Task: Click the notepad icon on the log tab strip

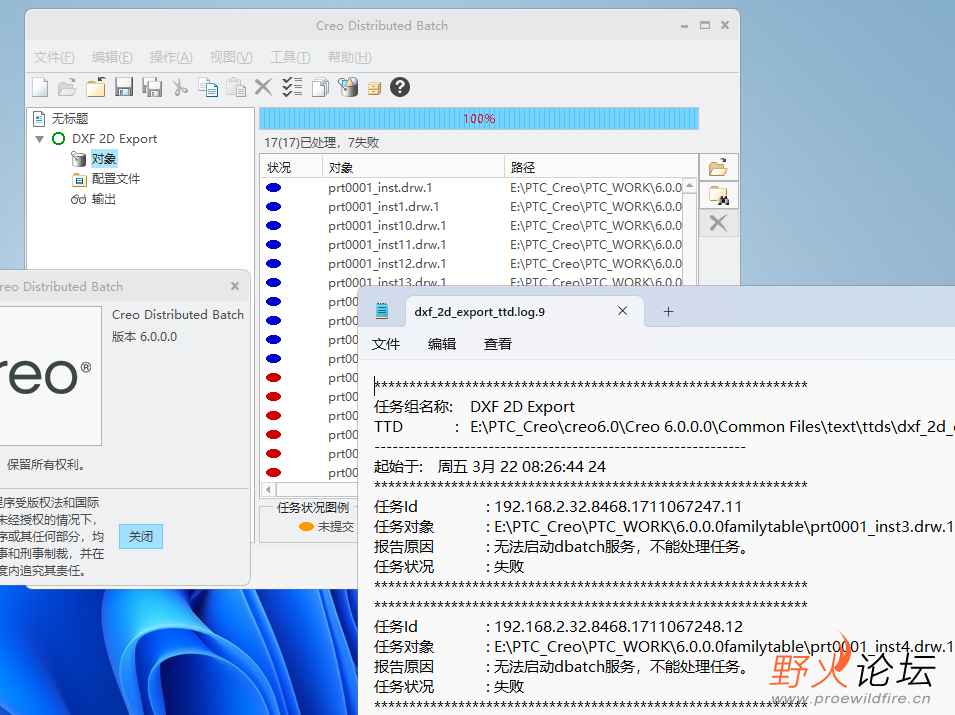Action: tap(382, 311)
